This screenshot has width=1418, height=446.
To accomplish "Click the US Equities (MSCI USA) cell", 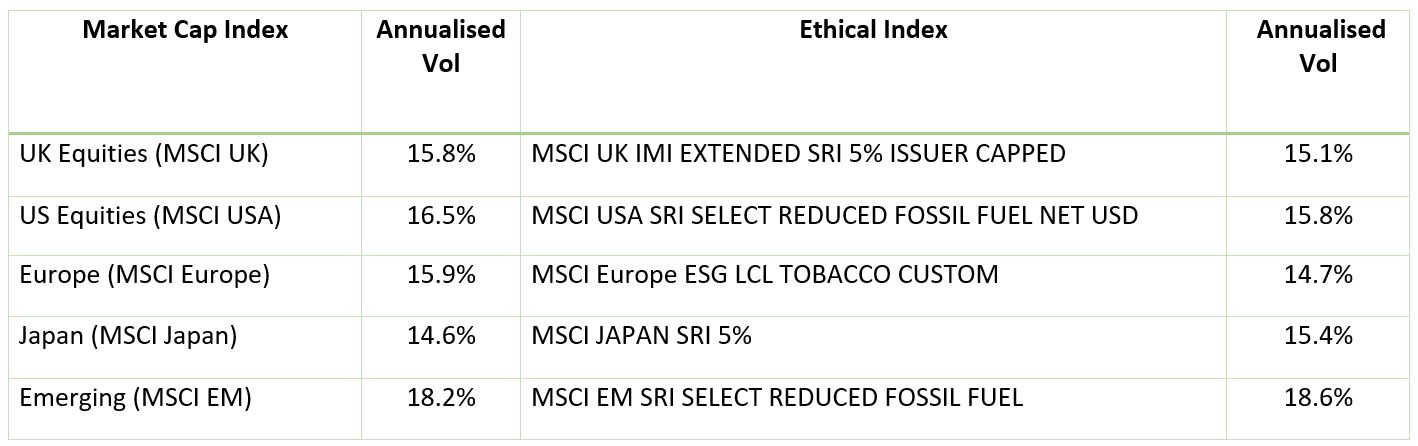I will pos(150,215).
